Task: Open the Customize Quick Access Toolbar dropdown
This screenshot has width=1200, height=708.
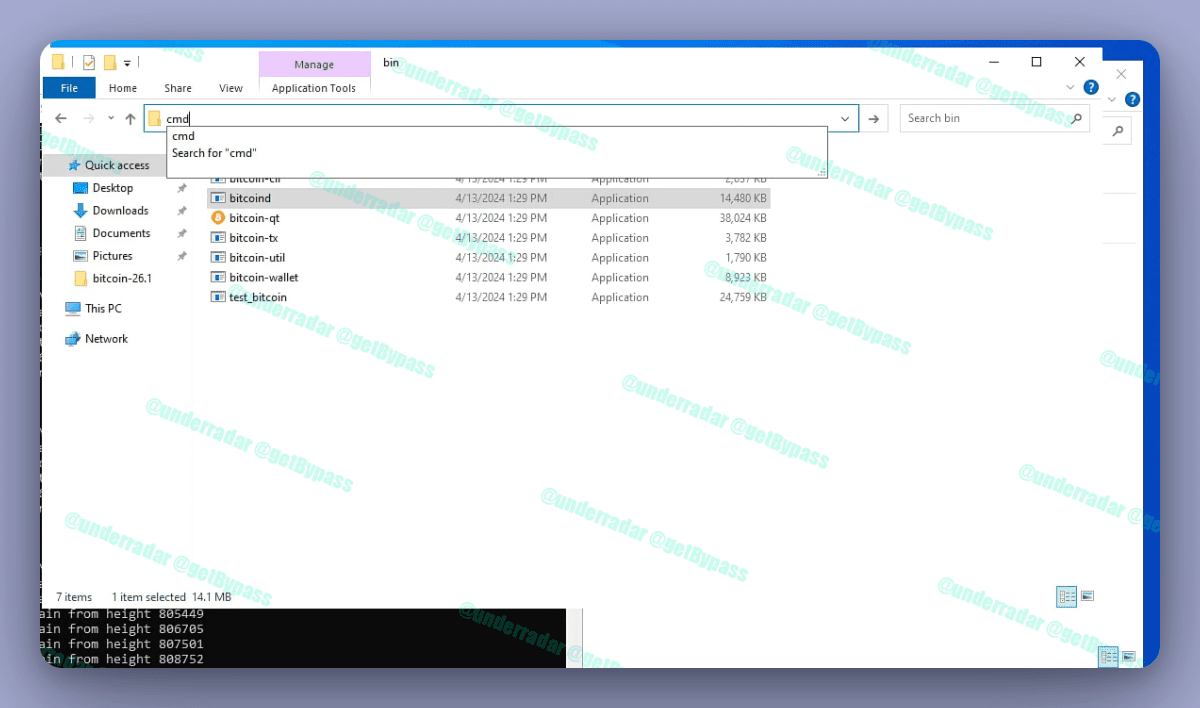Action: 127,64
